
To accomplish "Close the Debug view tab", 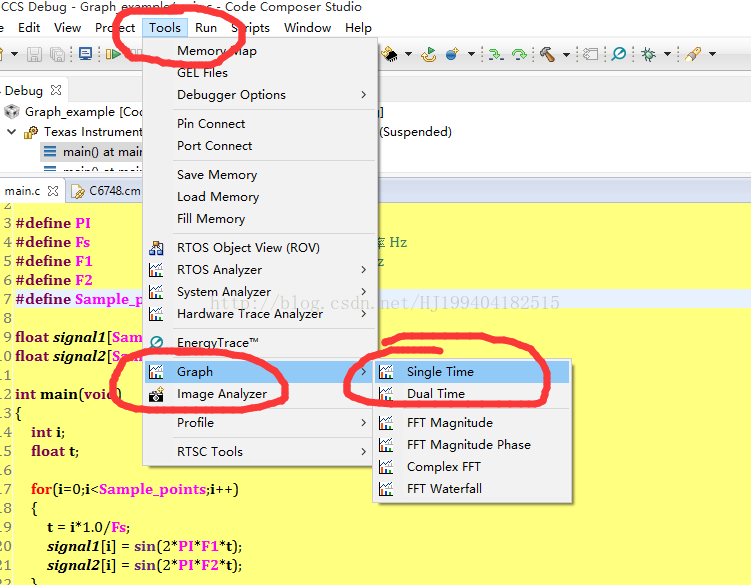I will [56, 90].
